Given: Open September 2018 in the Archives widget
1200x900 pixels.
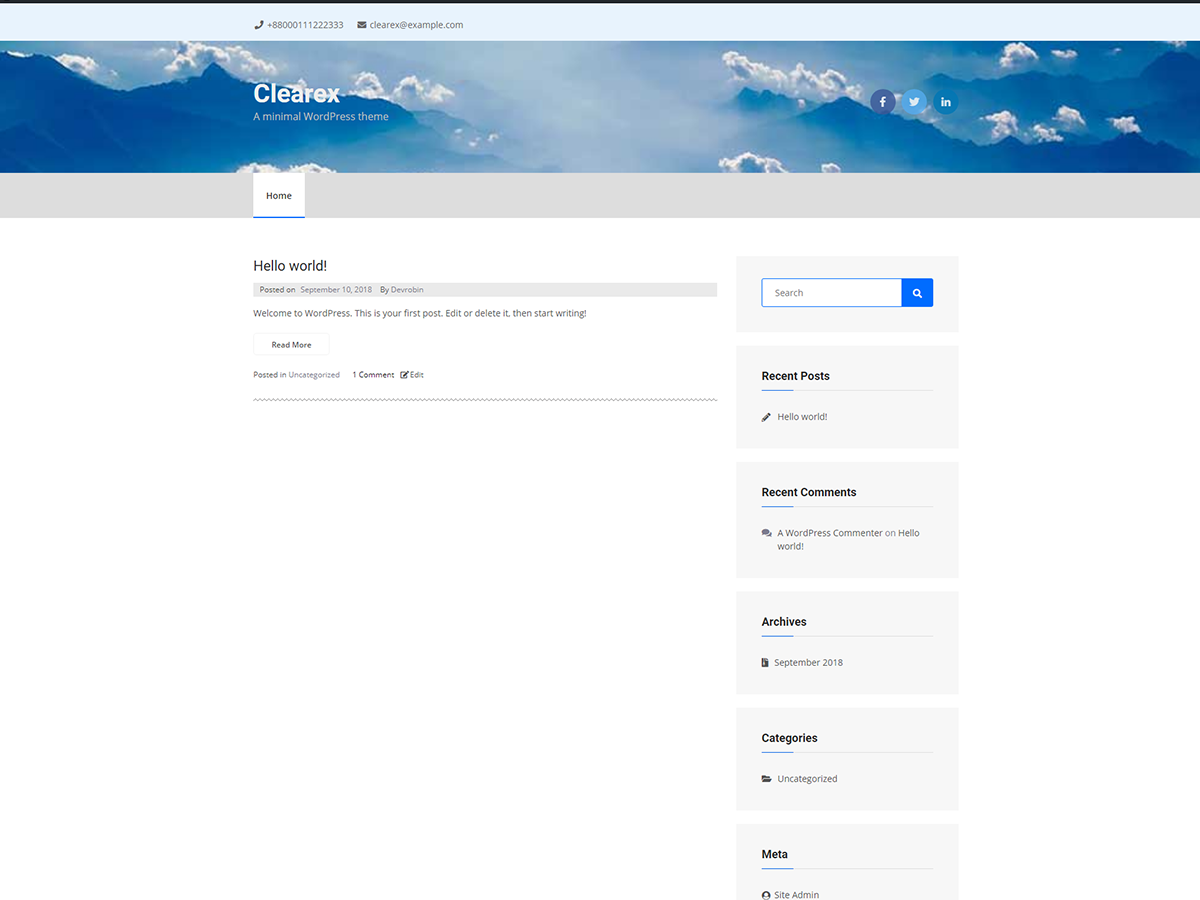Looking at the screenshot, I should coord(808,662).
